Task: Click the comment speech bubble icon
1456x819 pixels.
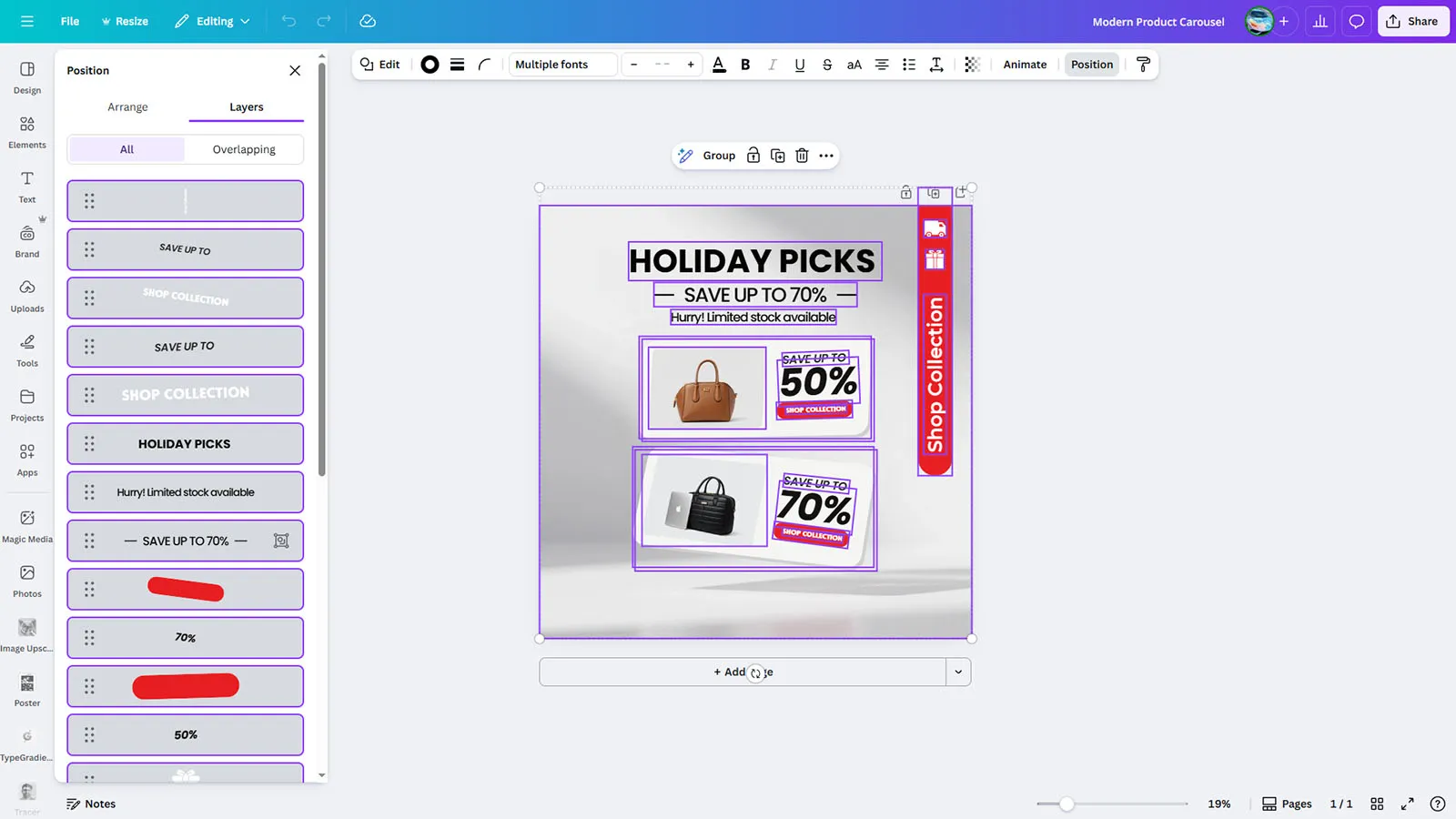Action: (x=1356, y=21)
